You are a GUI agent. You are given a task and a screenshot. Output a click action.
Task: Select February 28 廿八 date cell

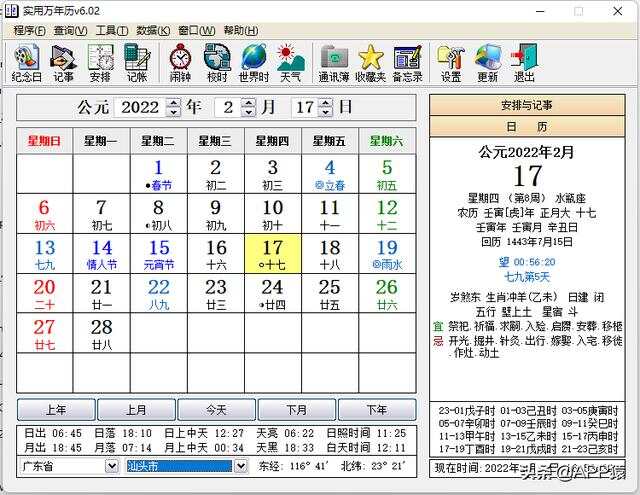tap(102, 334)
